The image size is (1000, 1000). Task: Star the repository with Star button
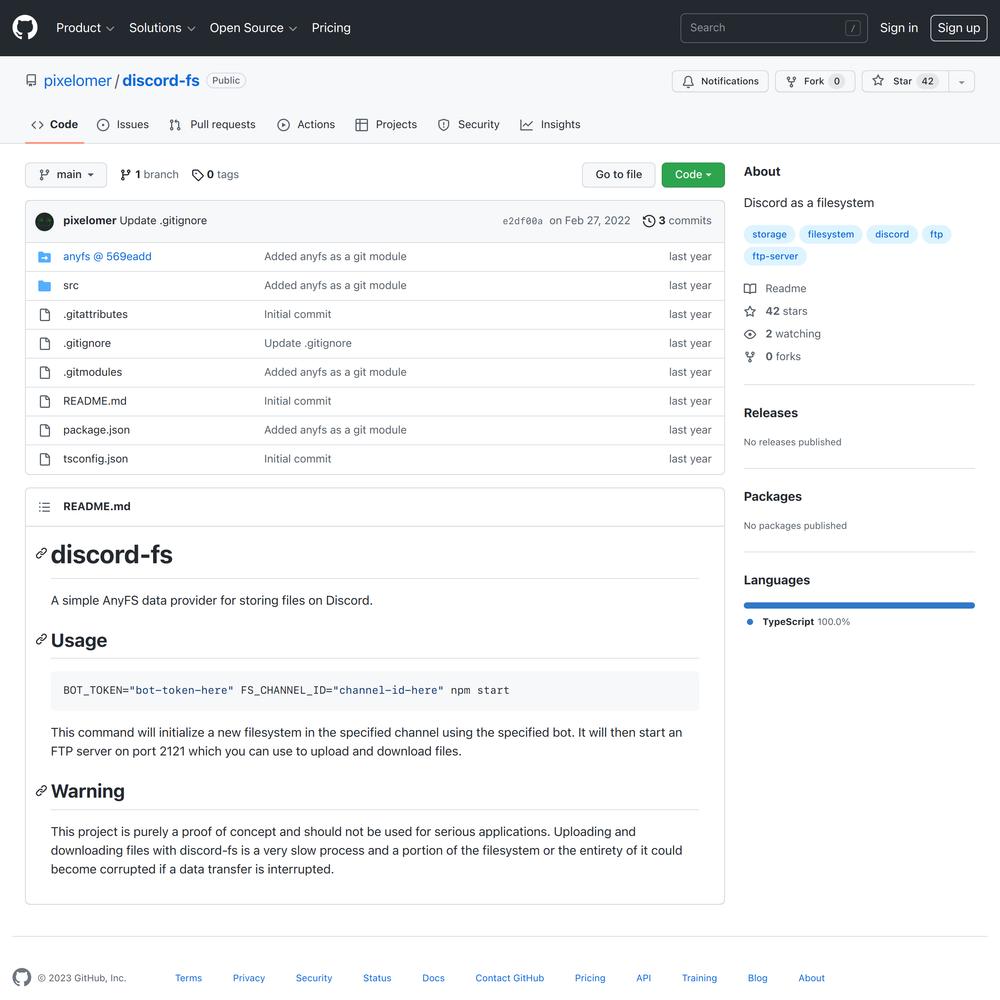(x=905, y=82)
